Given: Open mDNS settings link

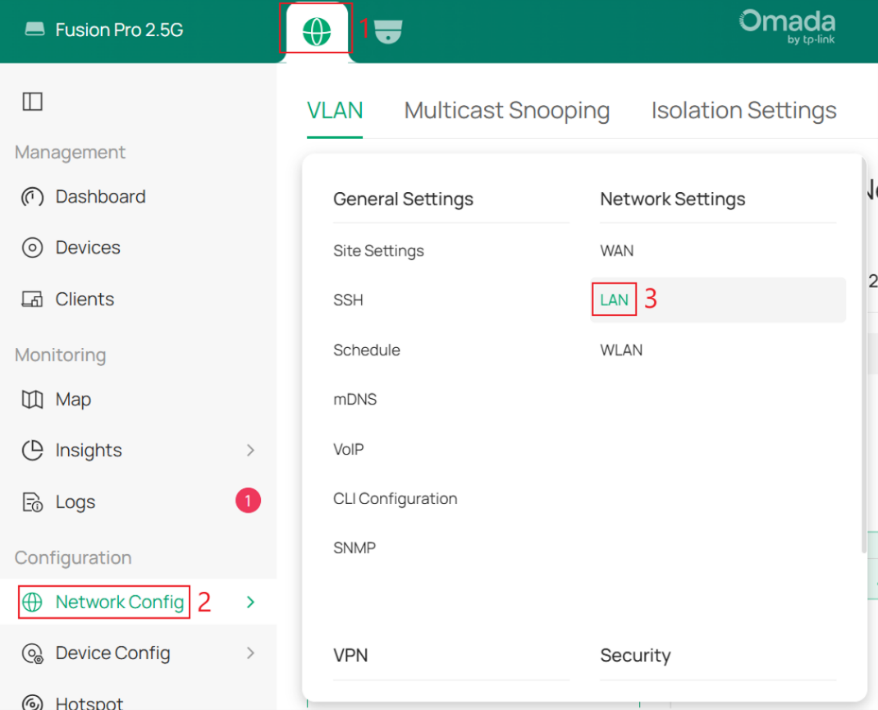Looking at the screenshot, I should coord(355,399).
